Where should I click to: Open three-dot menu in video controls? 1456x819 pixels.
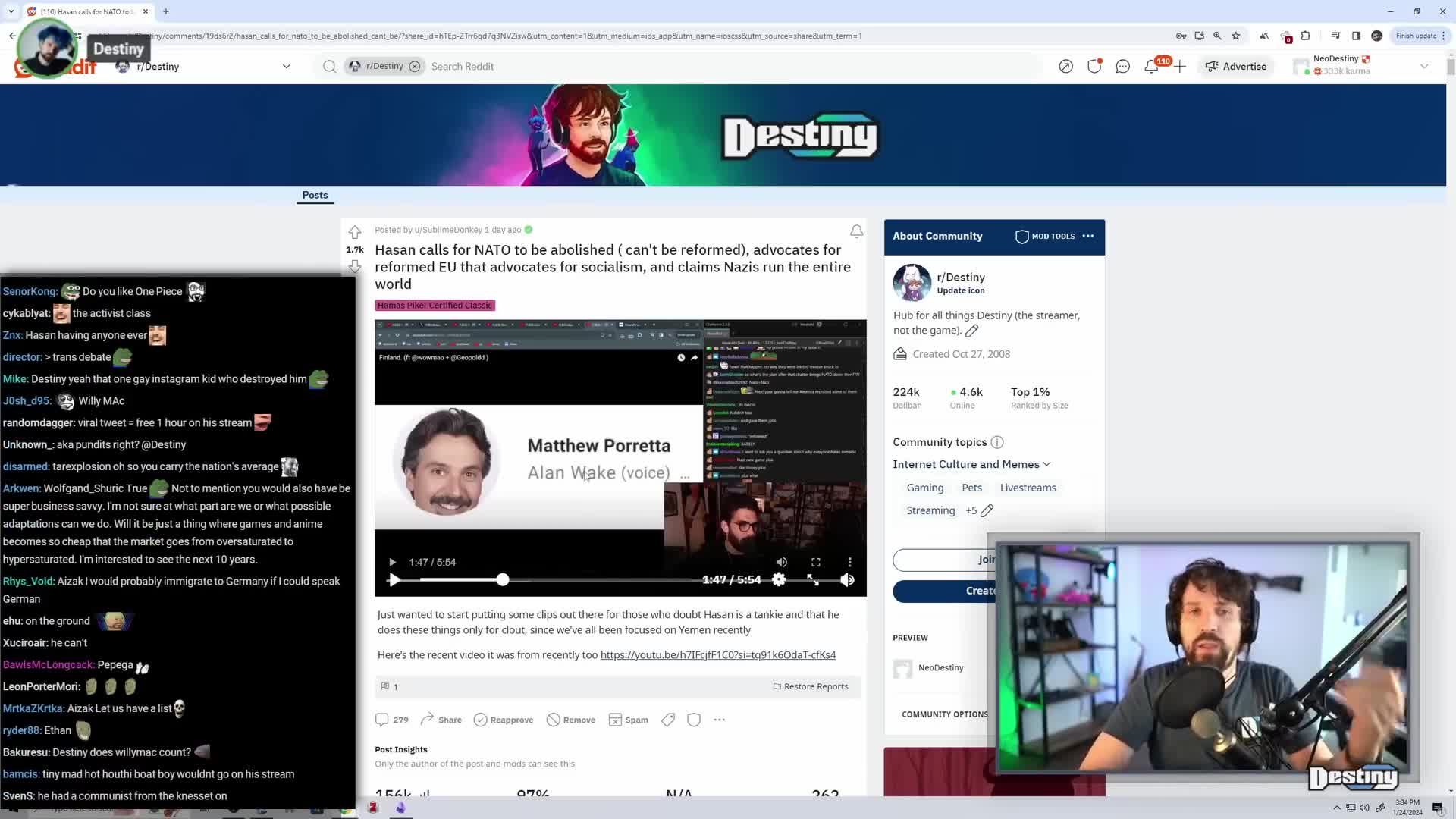click(x=849, y=562)
